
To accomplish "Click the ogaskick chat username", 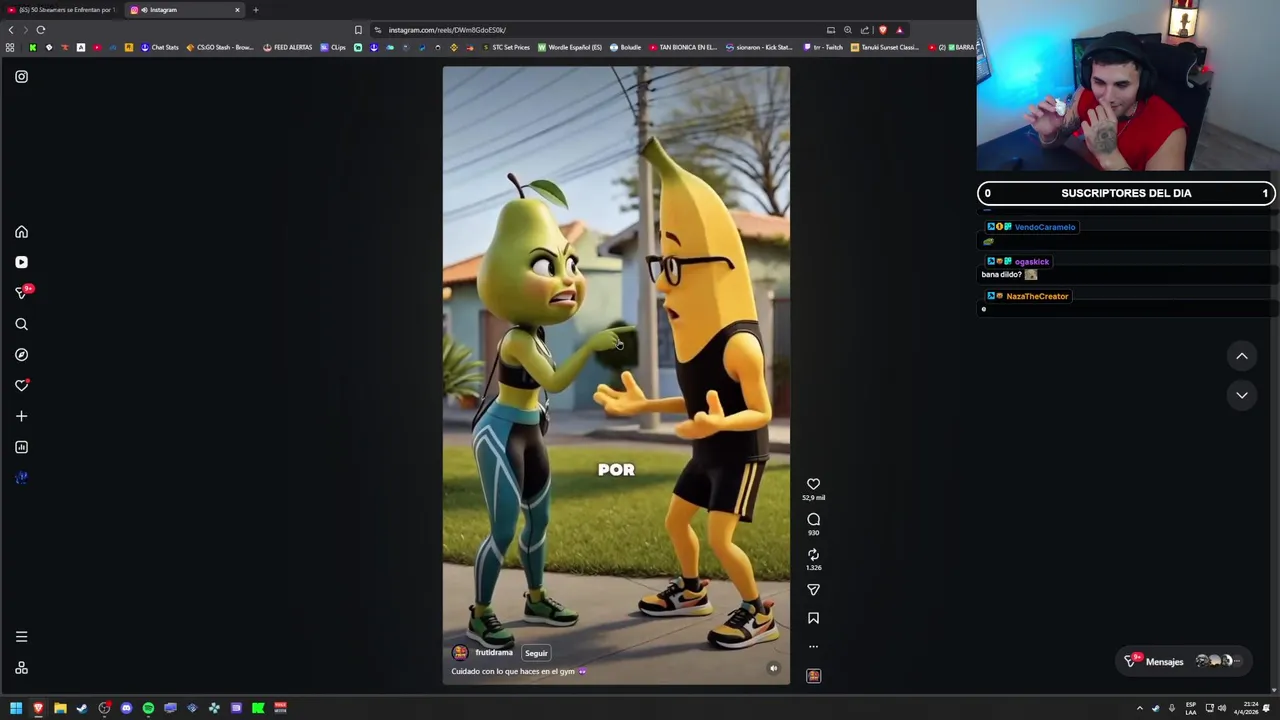I will pos(1031,262).
